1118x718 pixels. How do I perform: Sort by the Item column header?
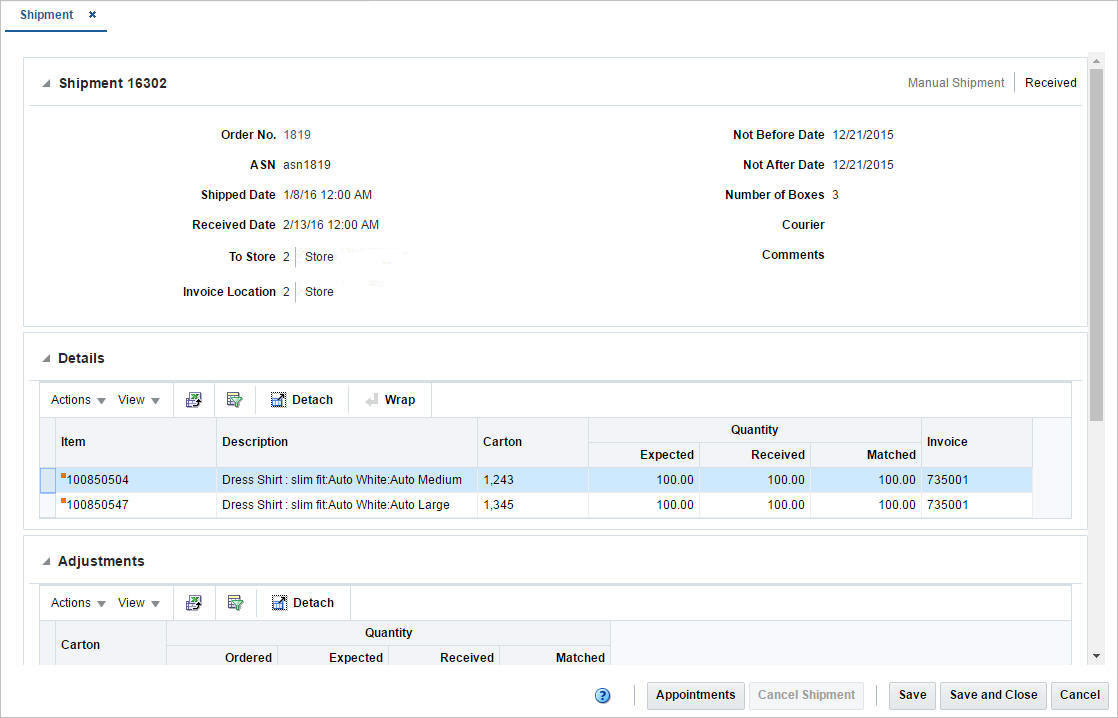click(135, 442)
